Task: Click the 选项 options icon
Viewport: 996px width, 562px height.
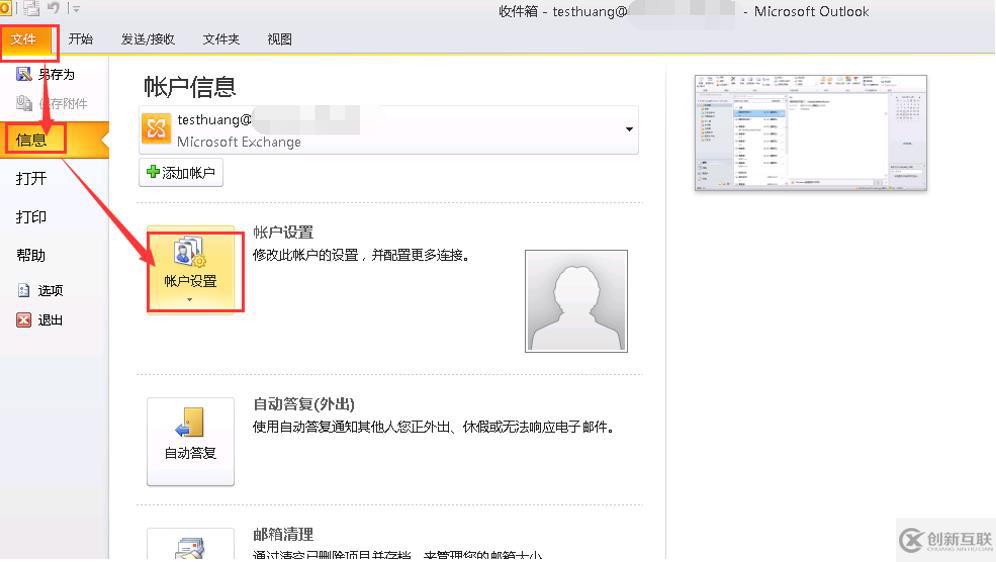Action: pyautogui.click(x=24, y=290)
